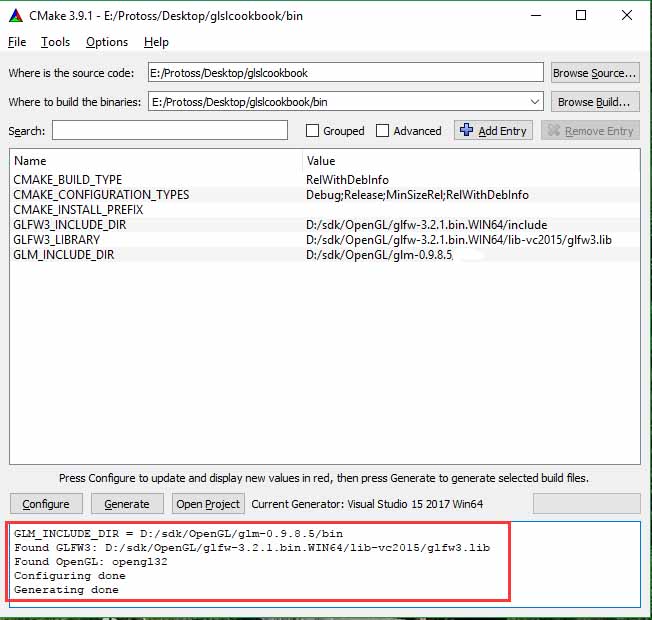This screenshot has height=620, width=652.
Task: Click the Generate button
Action: pos(127,504)
